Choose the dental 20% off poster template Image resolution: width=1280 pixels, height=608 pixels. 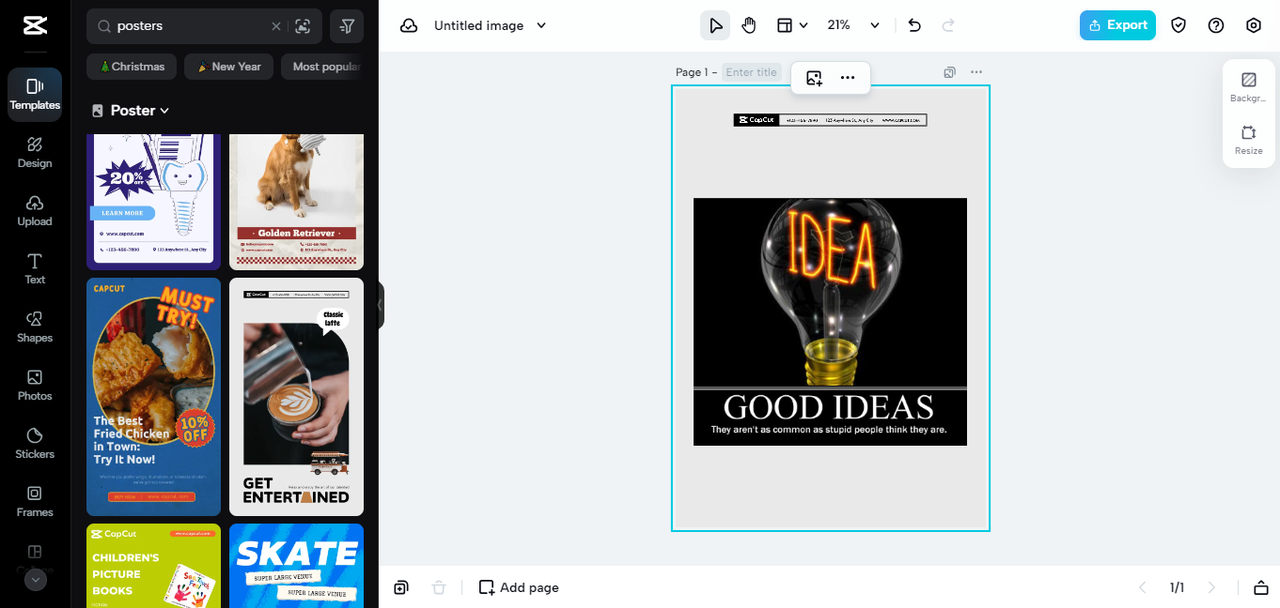[x=154, y=201]
